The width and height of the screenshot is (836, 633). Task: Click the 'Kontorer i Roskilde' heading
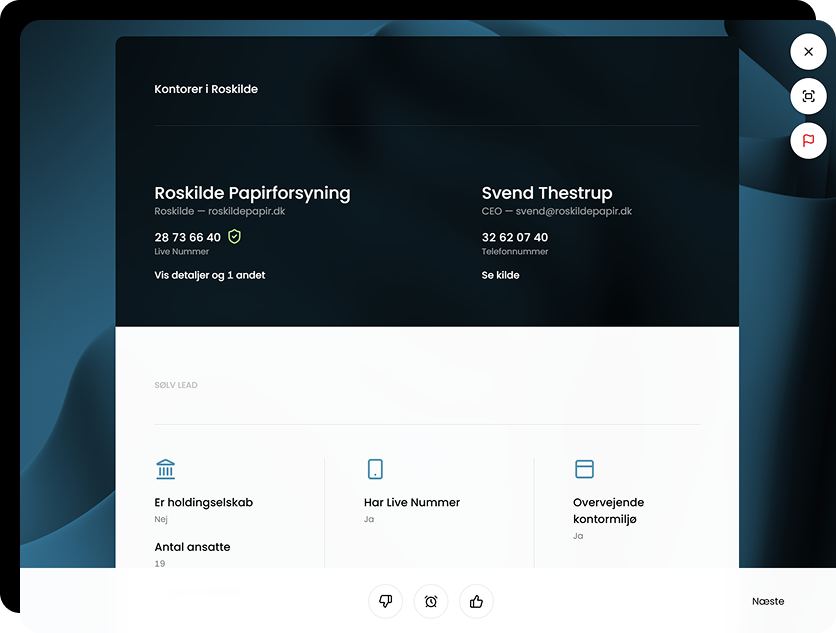(206, 89)
